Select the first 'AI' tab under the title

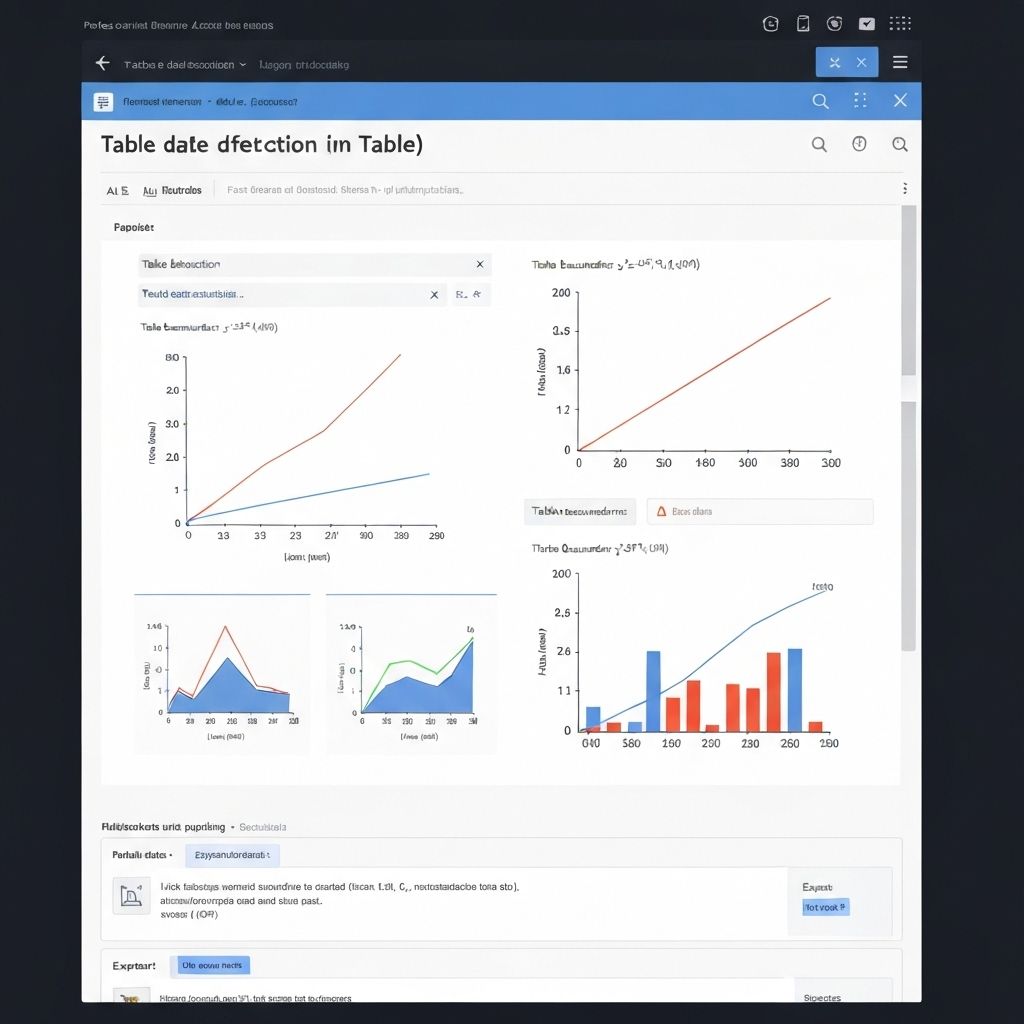point(117,190)
